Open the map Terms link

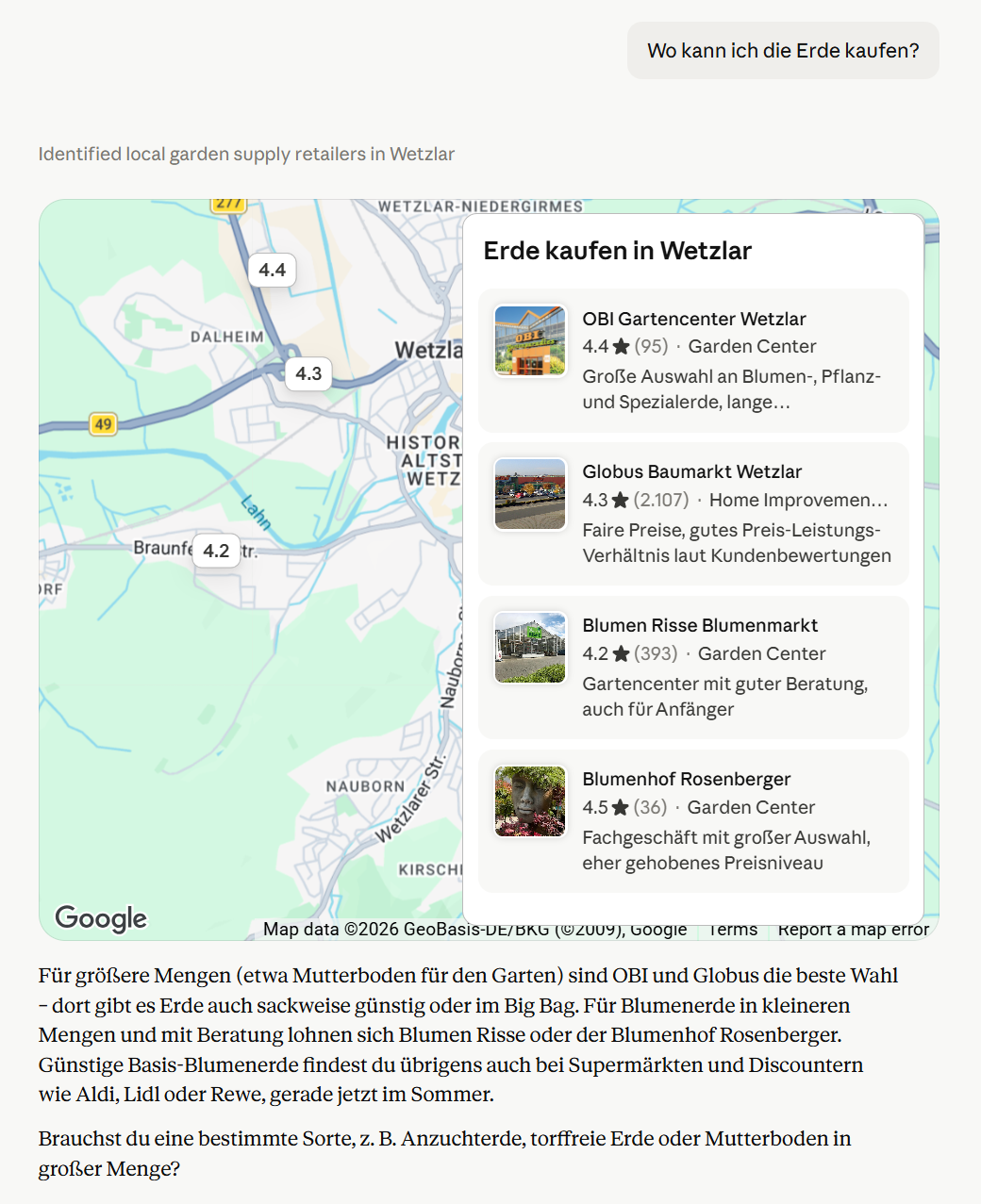coord(733,929)
